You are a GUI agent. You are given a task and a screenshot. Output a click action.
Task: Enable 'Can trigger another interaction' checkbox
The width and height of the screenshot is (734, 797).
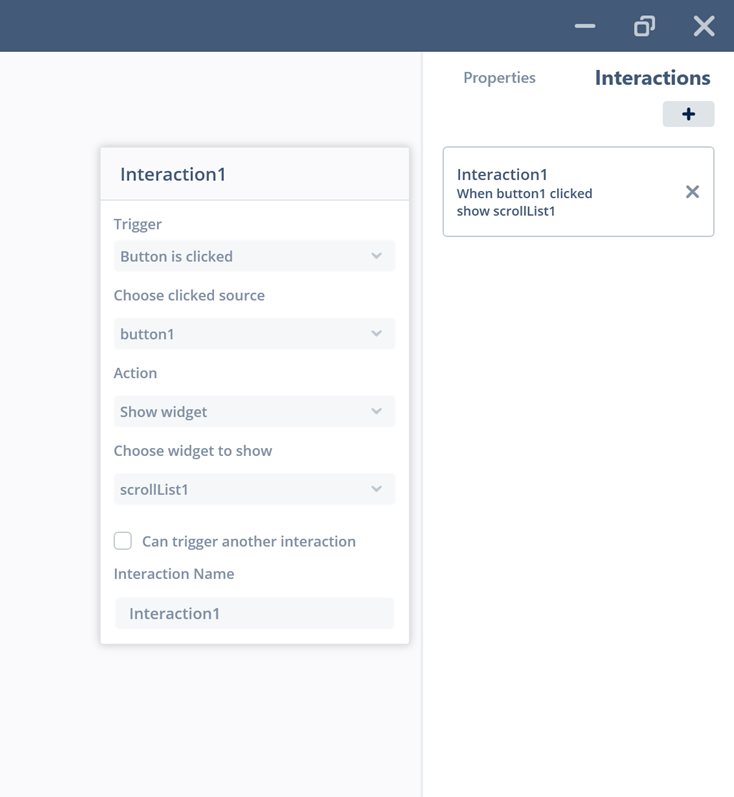[123, 541]
